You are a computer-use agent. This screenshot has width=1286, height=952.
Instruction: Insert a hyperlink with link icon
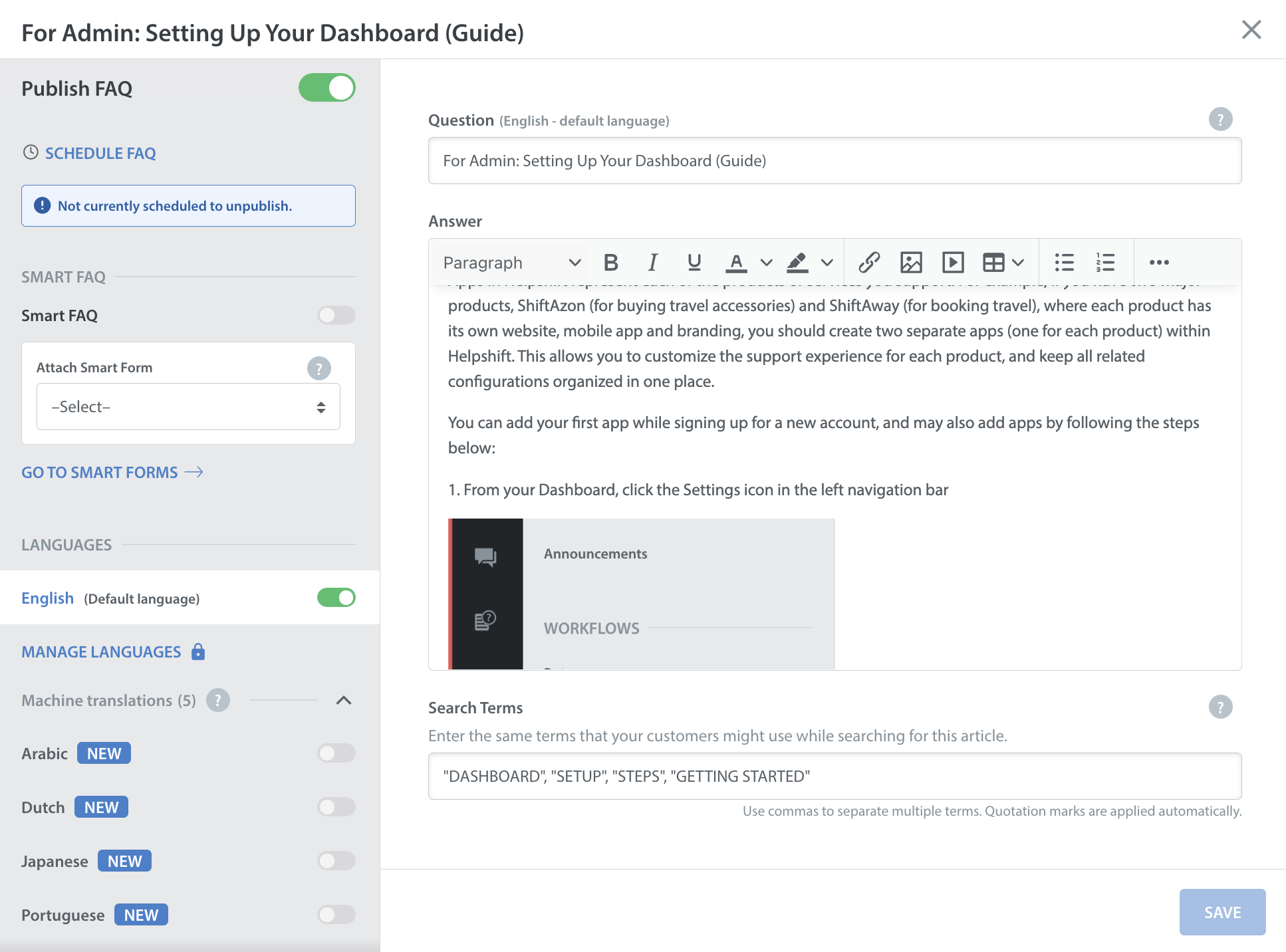(x=869, y=263)
